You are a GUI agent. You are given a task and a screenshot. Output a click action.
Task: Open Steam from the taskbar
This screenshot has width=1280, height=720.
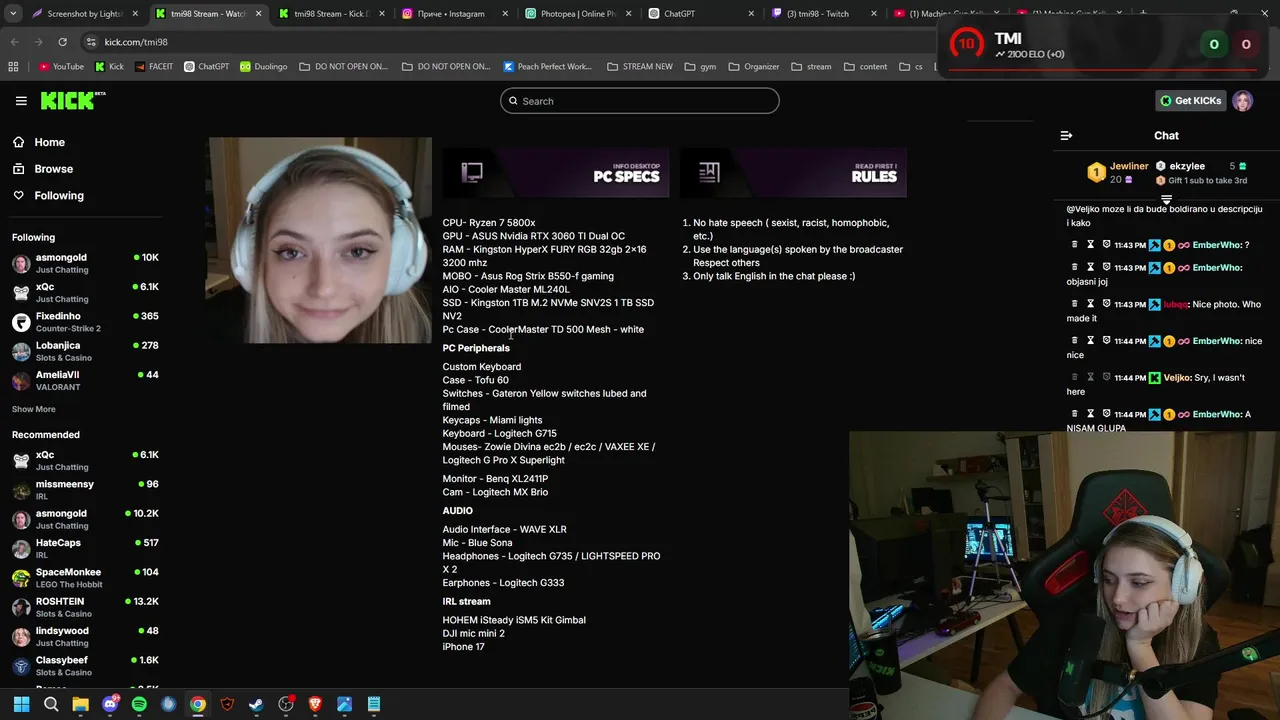coord(256,704)
